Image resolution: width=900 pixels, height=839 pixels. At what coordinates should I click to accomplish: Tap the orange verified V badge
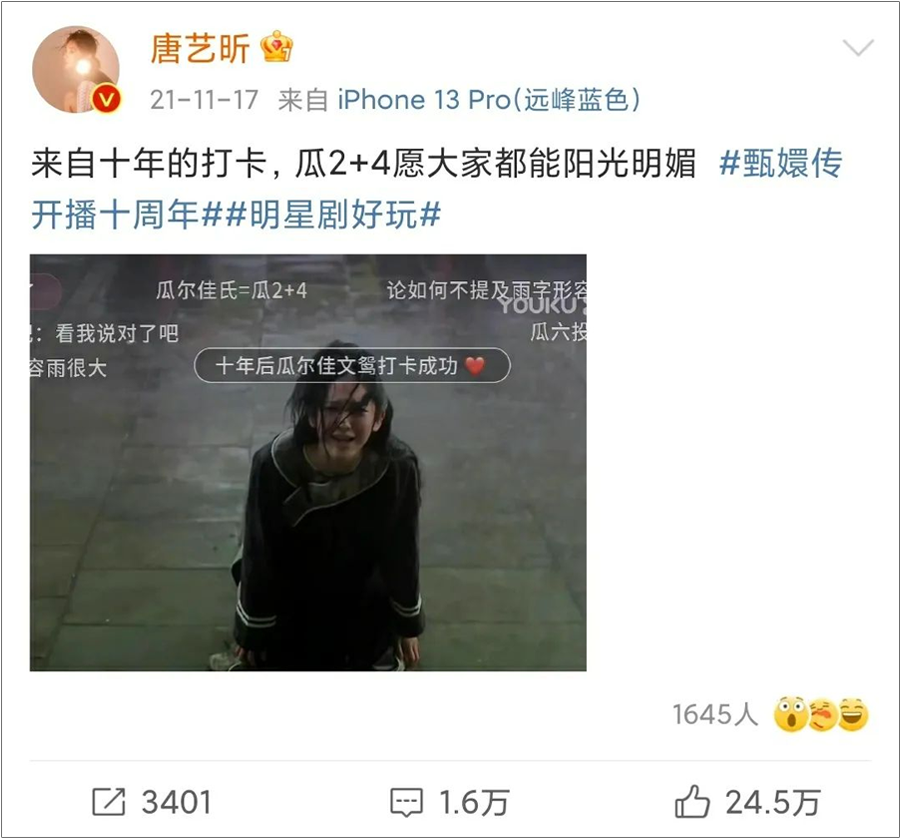(107, 100)
